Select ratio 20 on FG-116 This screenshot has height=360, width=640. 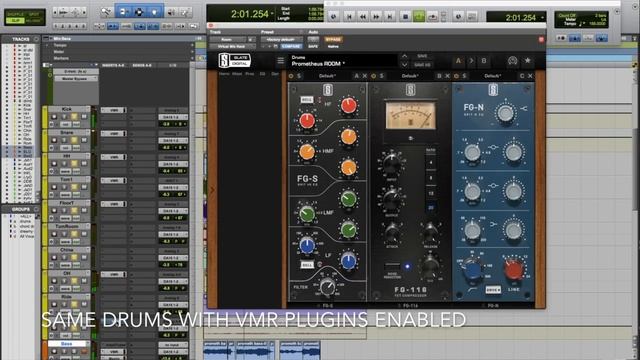coord(430,208)
